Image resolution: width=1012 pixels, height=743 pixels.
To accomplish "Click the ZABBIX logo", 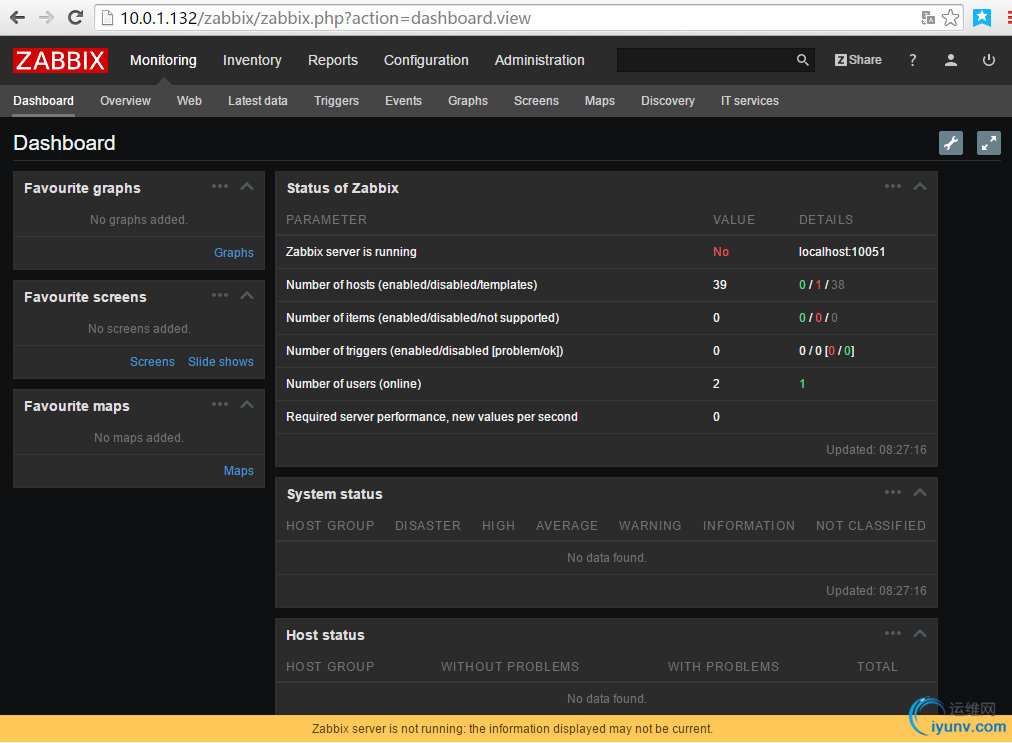I will tap(60, 60).
